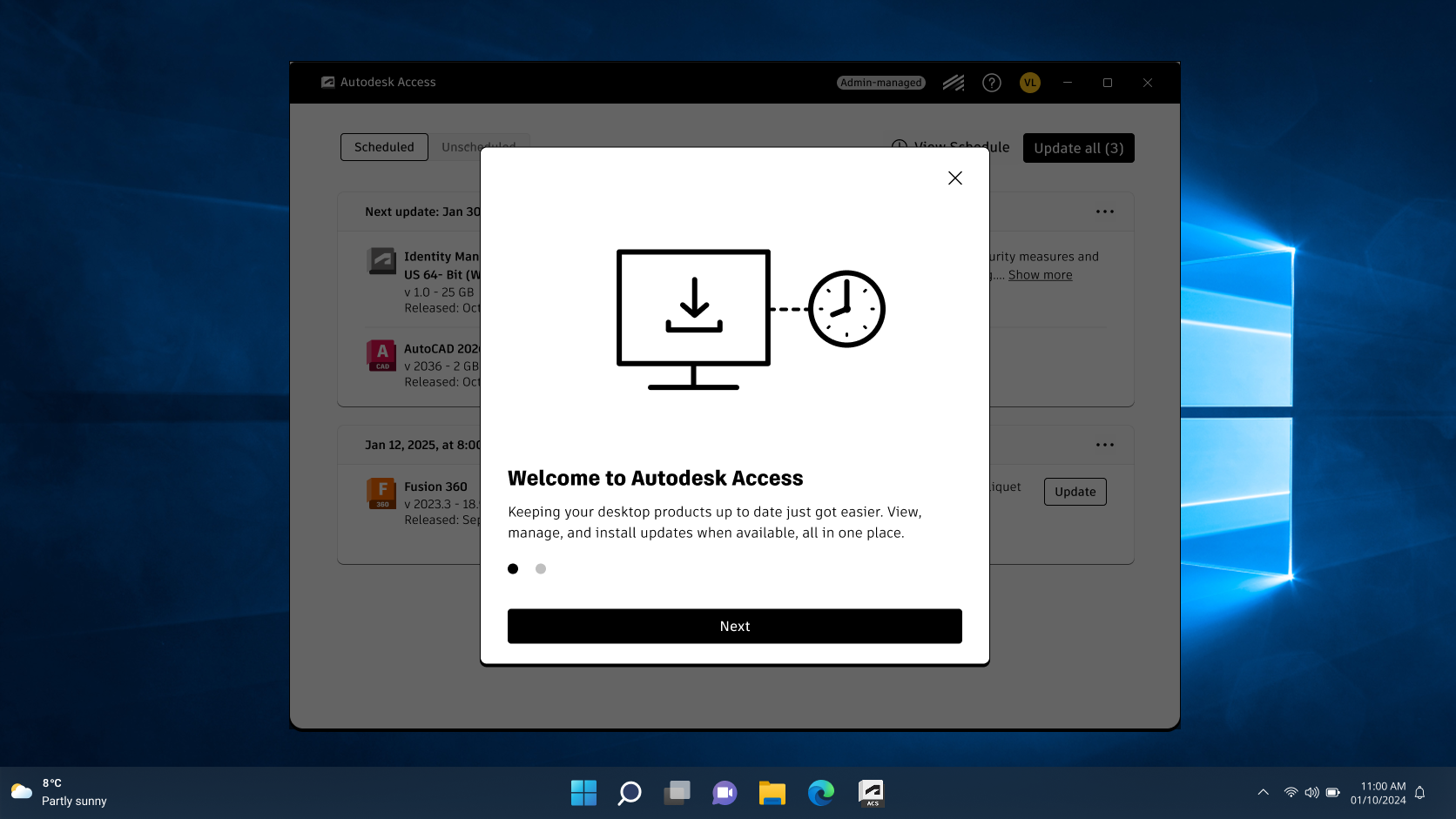
Task: Open the weather widget showing Partly sunny
Action: [59, 792]
